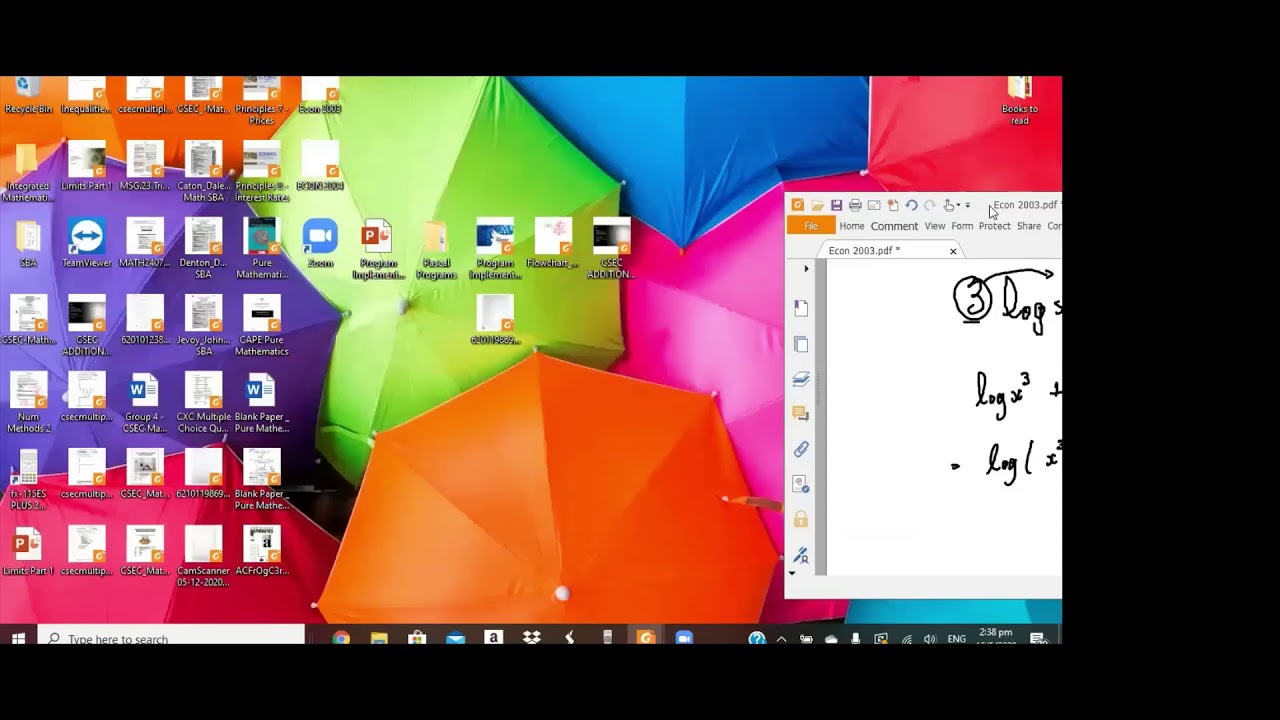Select the Flowchart PDF on desktop
Screen dimensions: 1280x720
tap(553, 244)
